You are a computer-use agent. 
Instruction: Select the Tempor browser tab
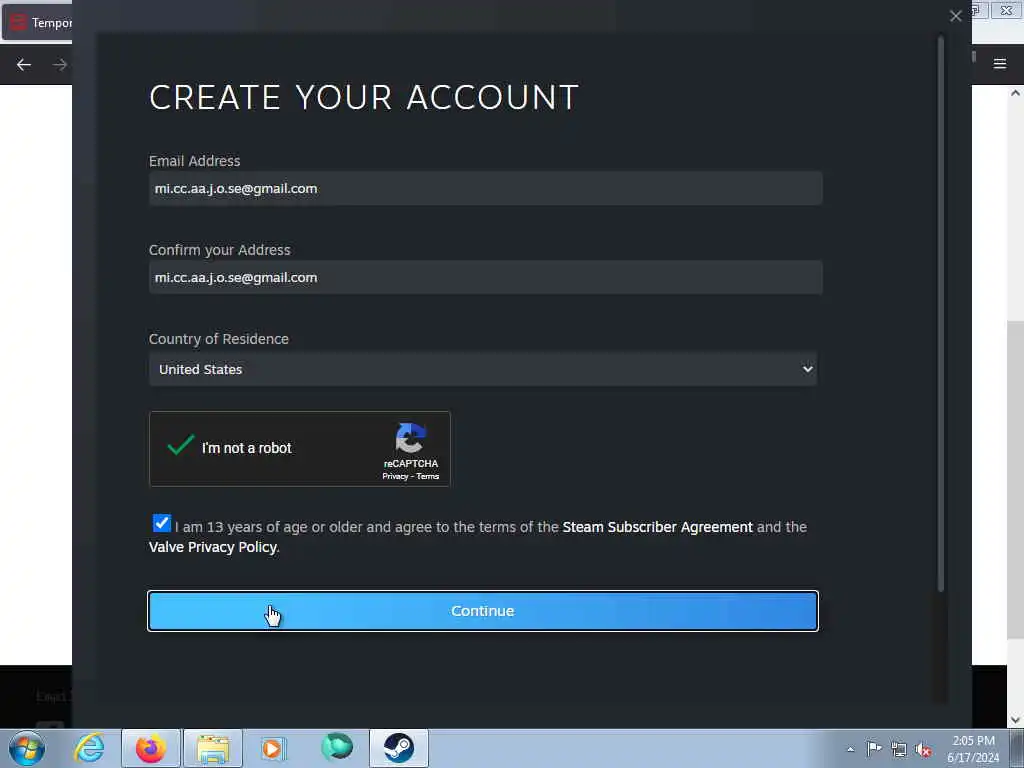[x=38, y=23]
